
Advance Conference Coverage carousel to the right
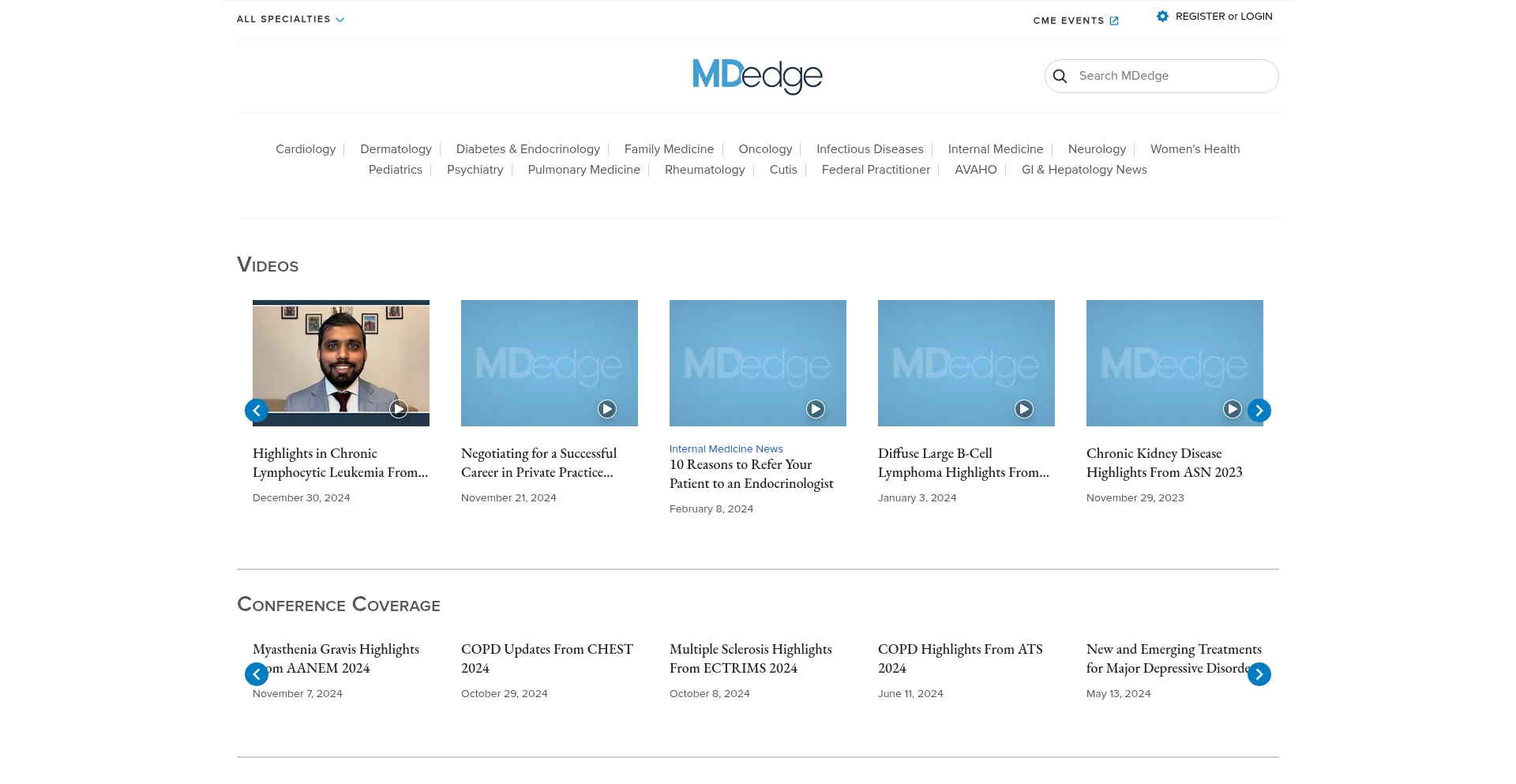(1259, 674)
